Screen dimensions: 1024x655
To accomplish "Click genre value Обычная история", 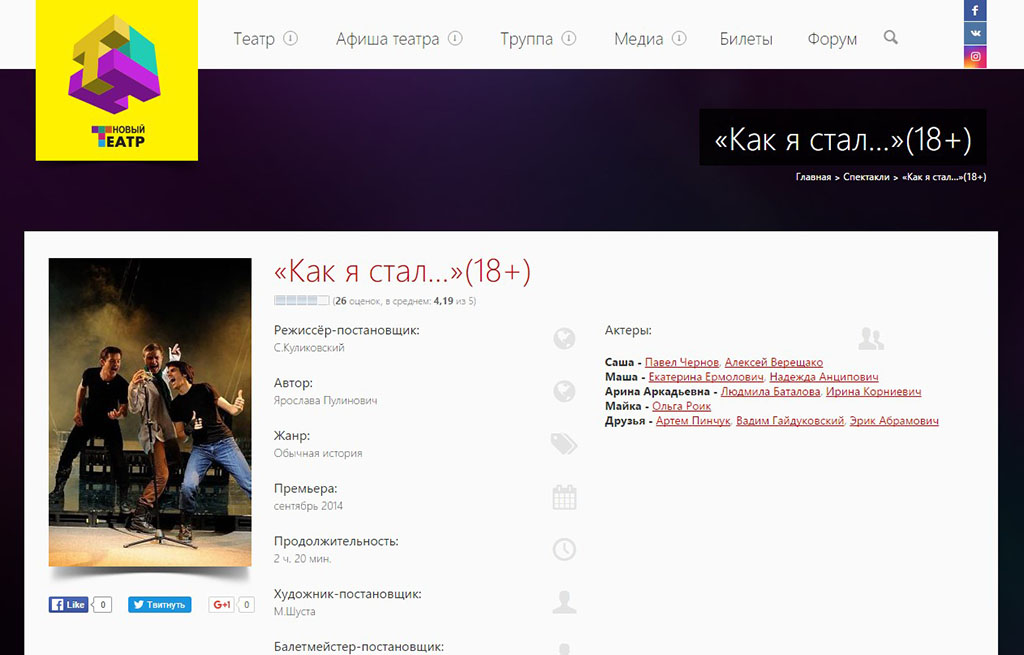I will [318, 453].
